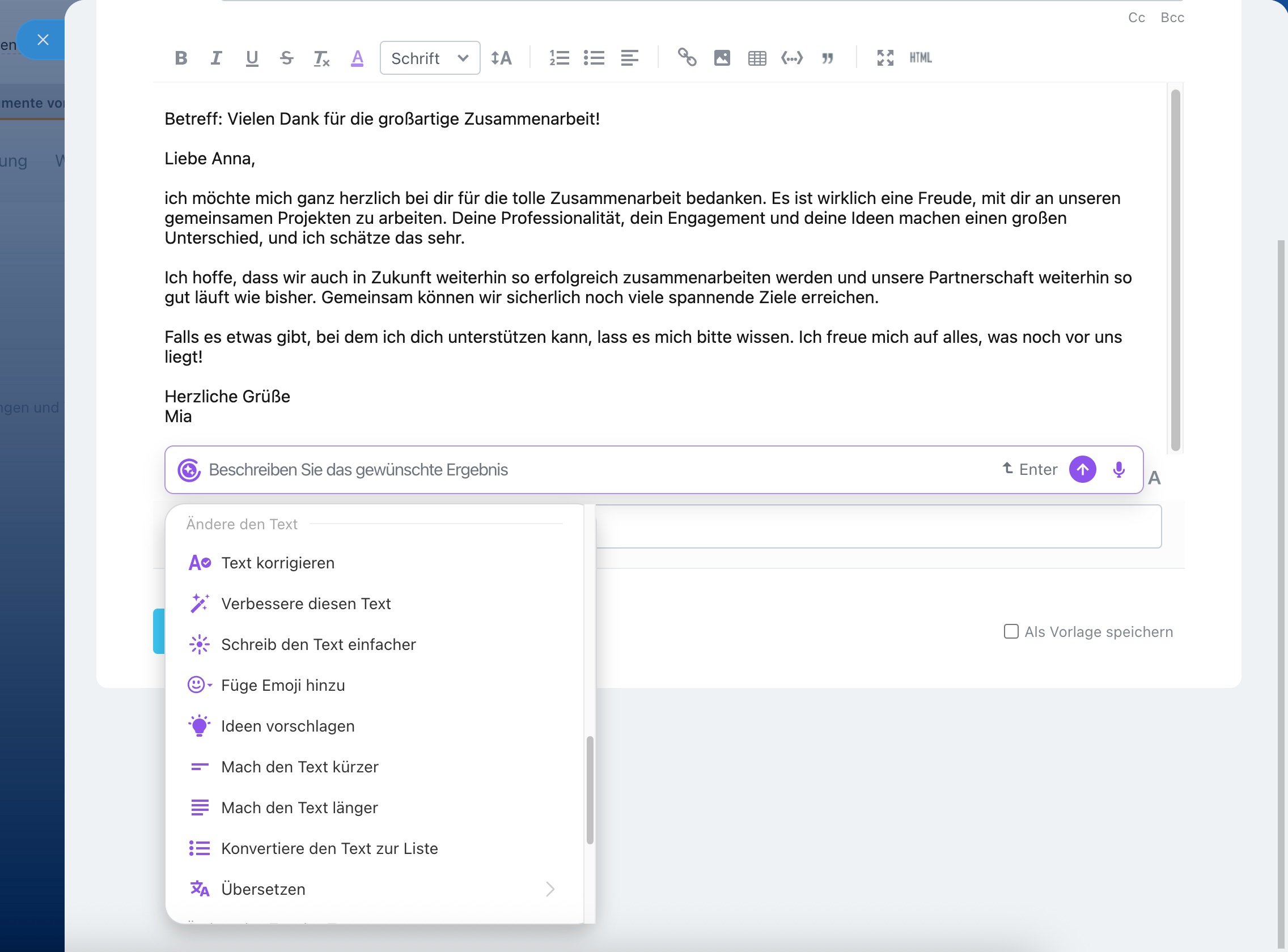Insert a blockquote
Image resolution: width=1288 pixels, height=952 pixels.
click(827, 58)
